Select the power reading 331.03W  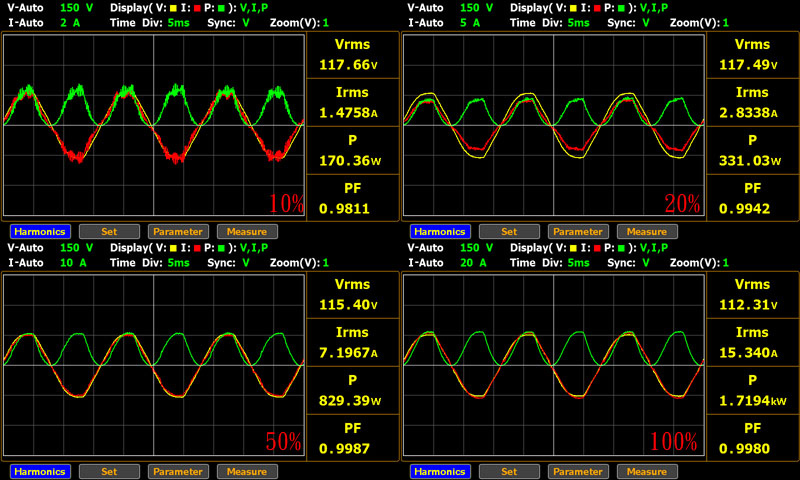tap(750, 161)
